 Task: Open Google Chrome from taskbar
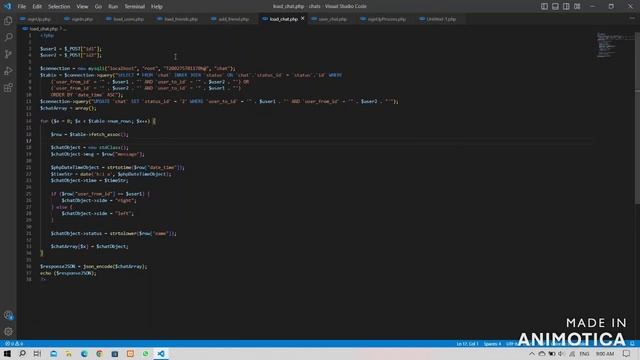100,353
